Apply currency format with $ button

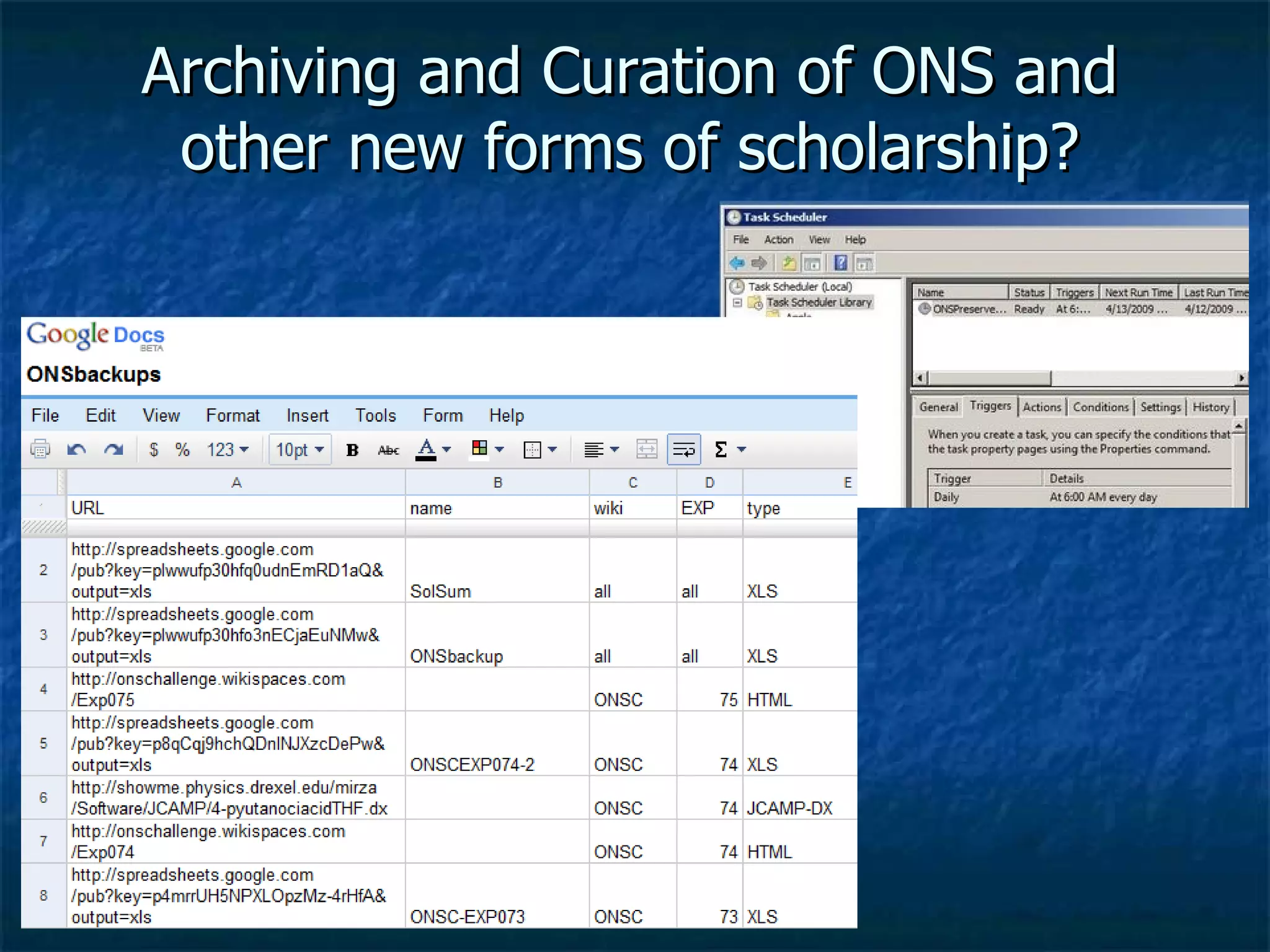pyautogui.click(x=154, y=449)
